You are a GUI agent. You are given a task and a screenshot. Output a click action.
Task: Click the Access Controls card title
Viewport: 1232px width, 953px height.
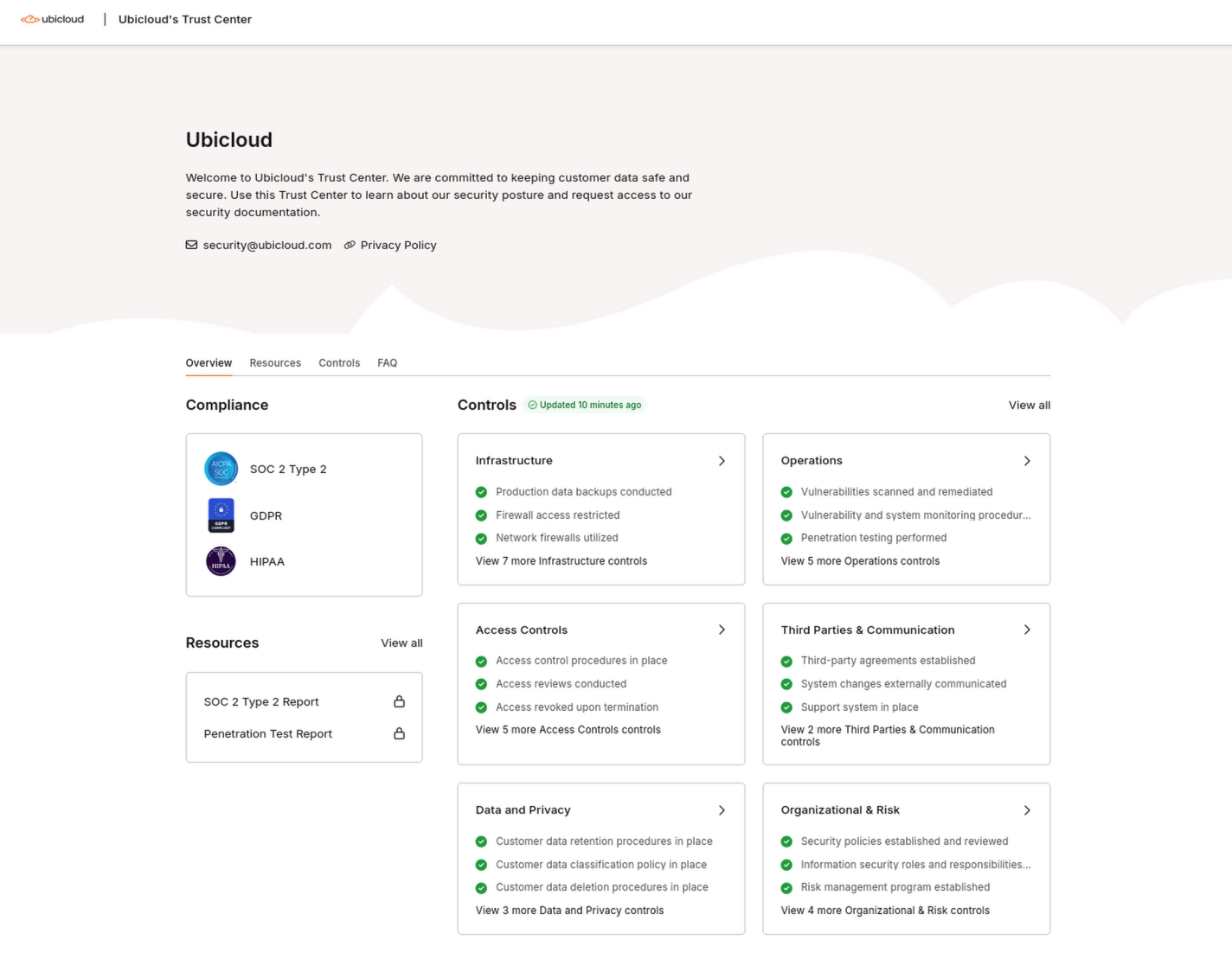point(522,630)
